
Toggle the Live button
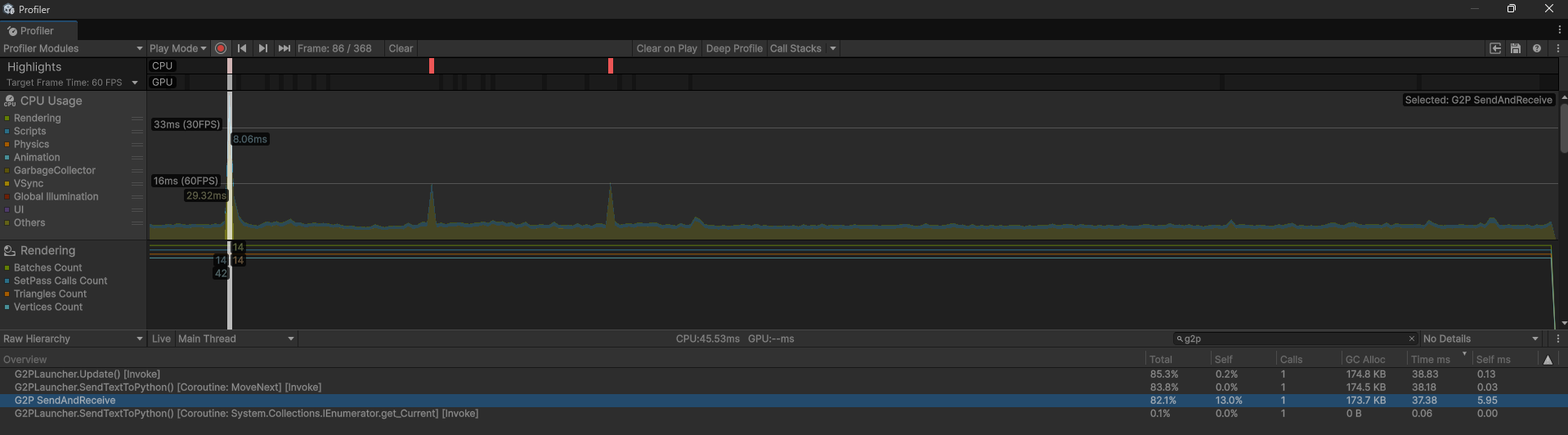pos(161,339)
